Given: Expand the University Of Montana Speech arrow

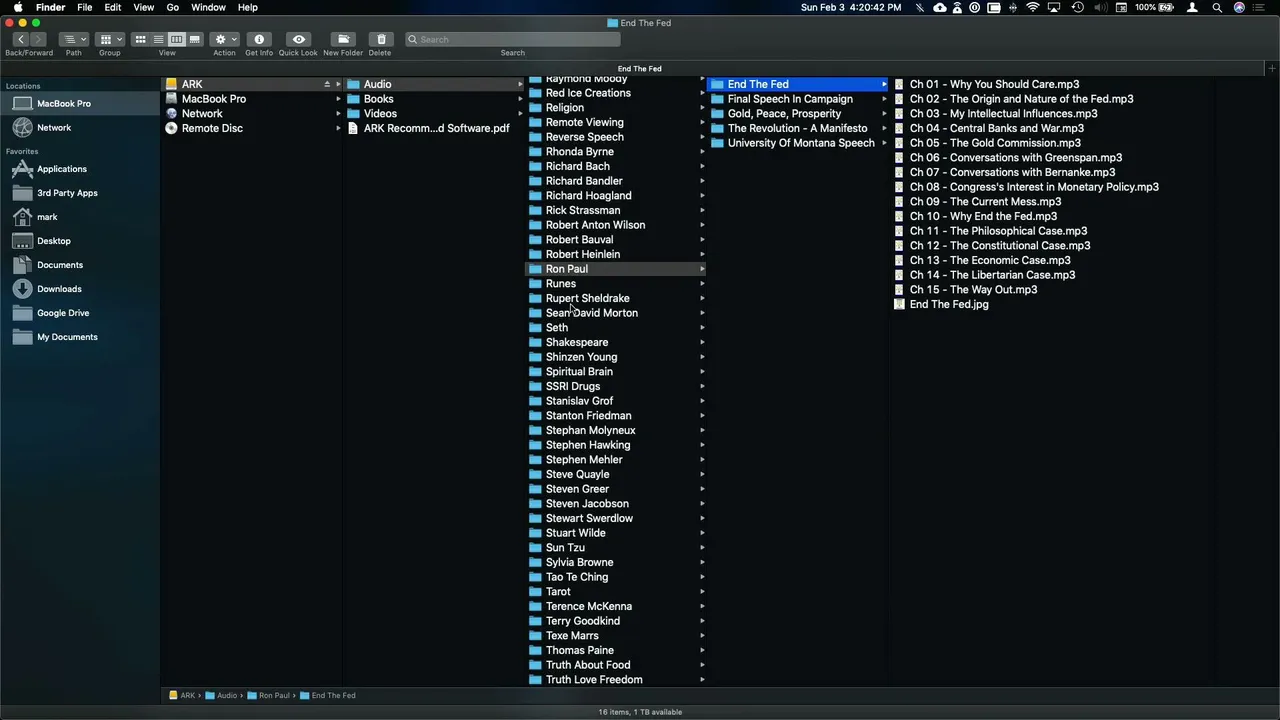Looking at the screenshot, I should pyautogui.click(x=884, y=143).
